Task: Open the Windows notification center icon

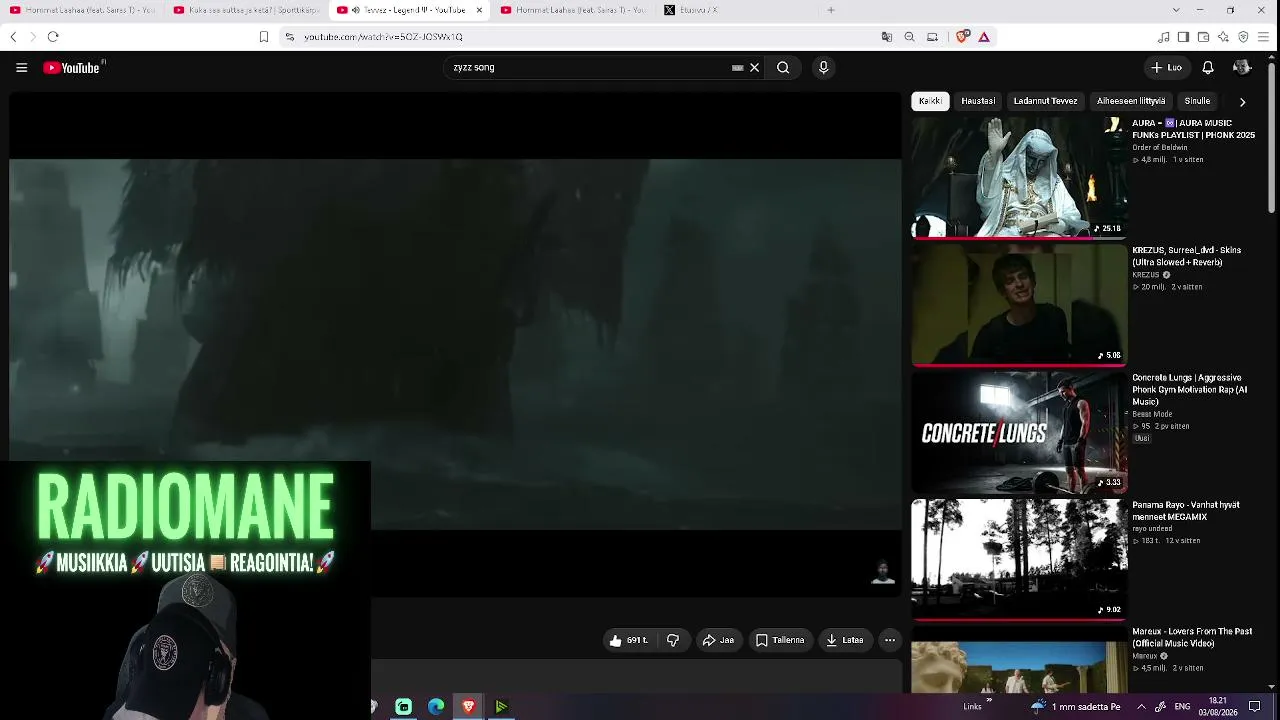Action: point(1255,707)
